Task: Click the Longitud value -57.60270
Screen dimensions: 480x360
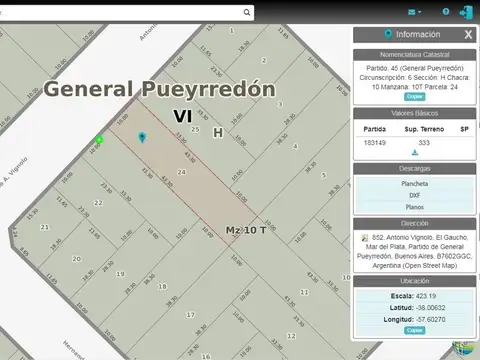Action: click(430, 319)
